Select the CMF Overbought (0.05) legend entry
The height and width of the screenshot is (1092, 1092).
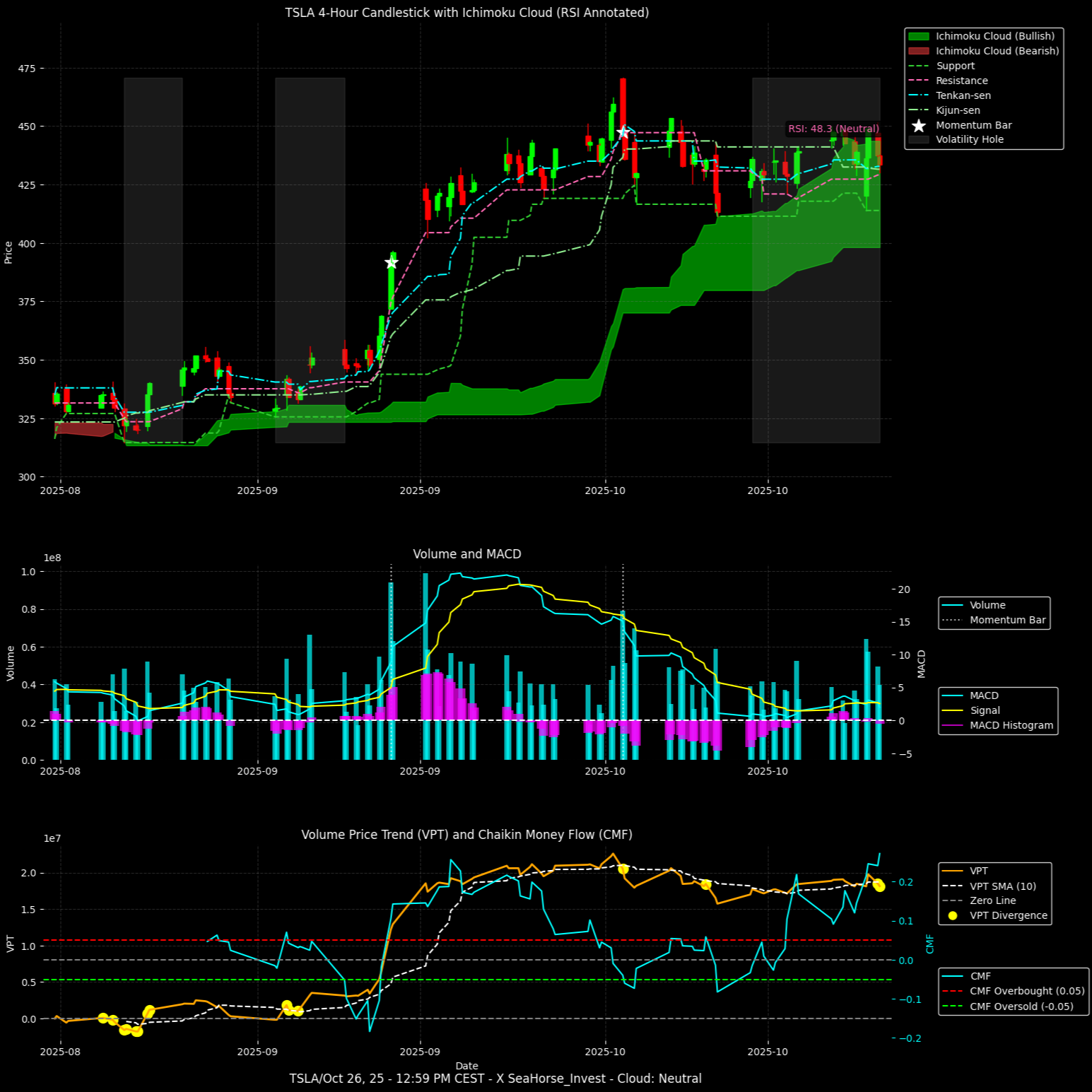coord(1014,991)
